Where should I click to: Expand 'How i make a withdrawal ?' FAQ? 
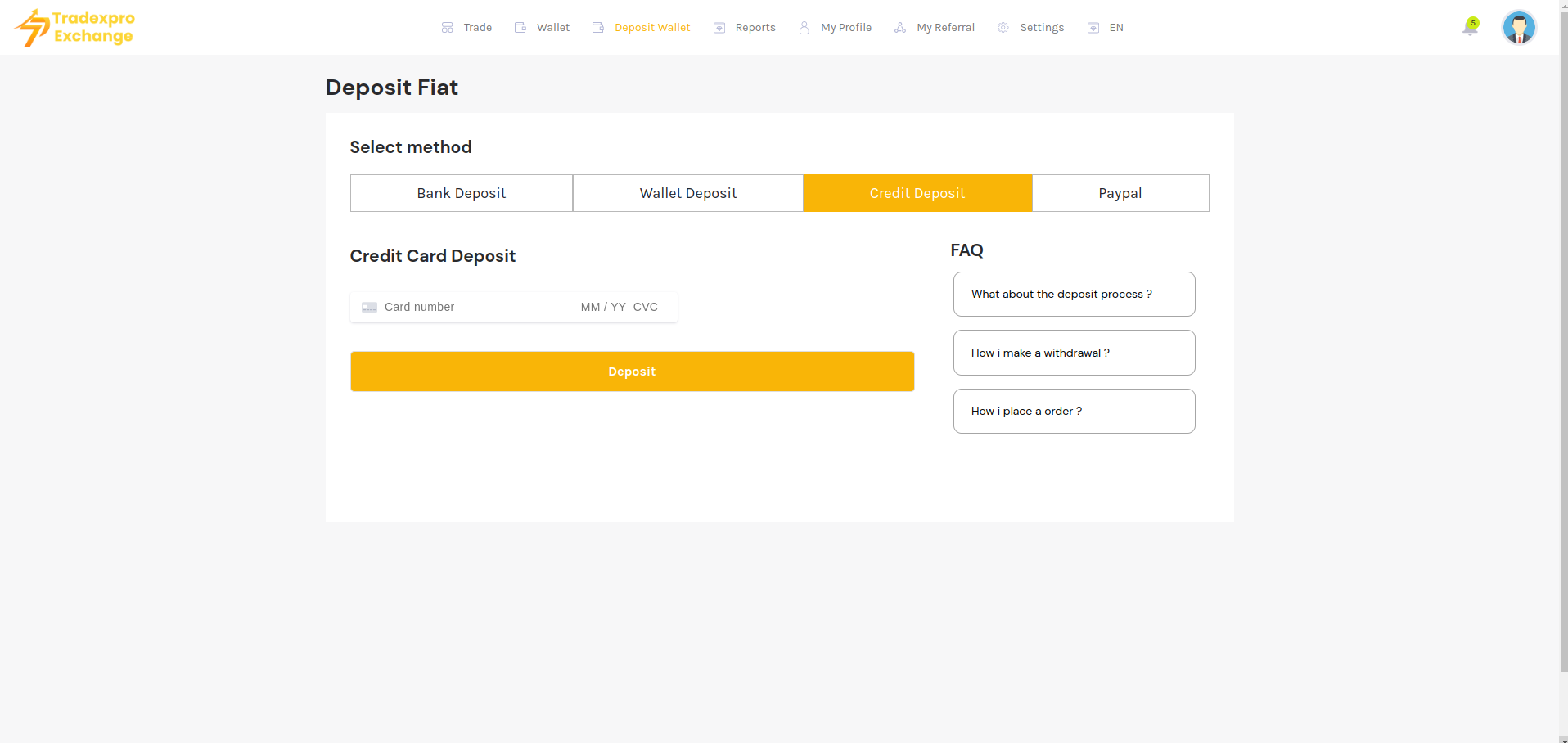pos(1074,353)
